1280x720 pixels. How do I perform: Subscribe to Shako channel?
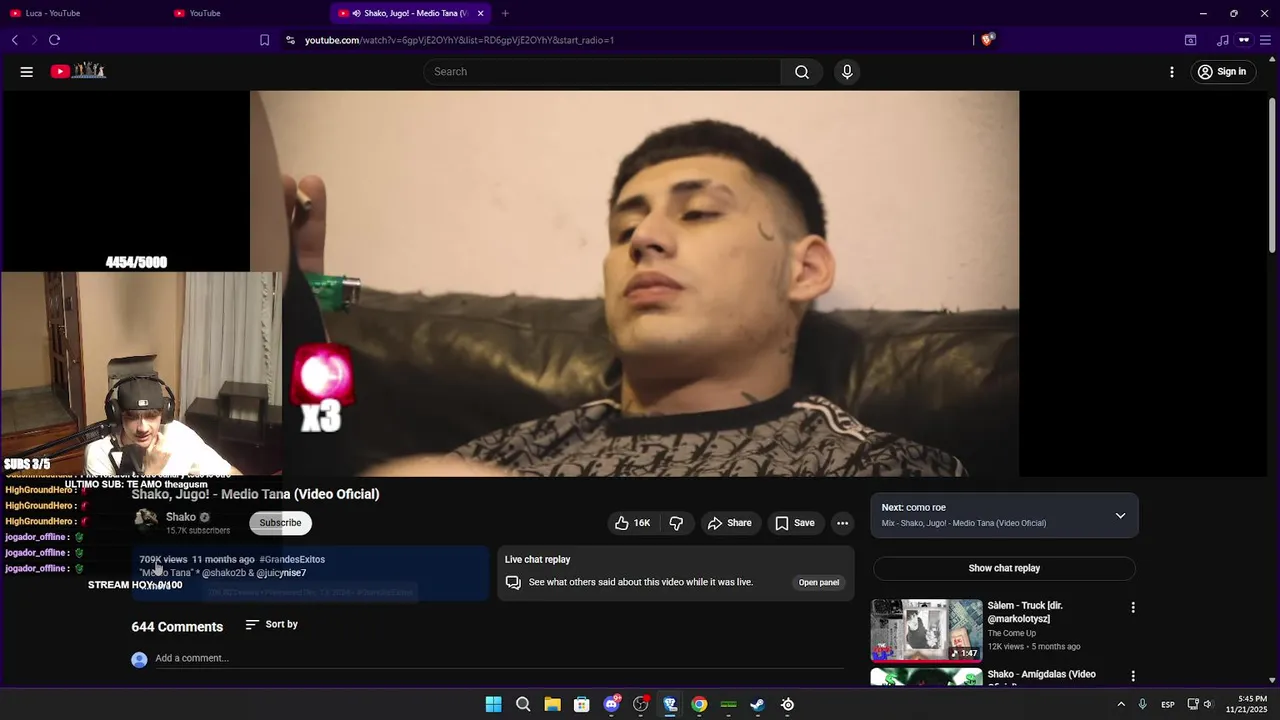[280, 523]
